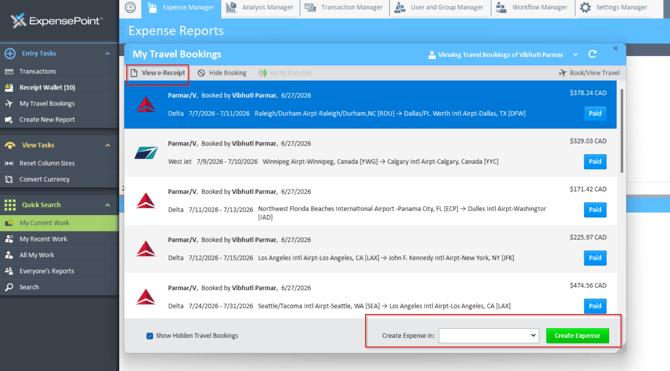Click the Everyone's Reports icon
The height and width of the screenshot is (371, 670).
coord(9,271)
